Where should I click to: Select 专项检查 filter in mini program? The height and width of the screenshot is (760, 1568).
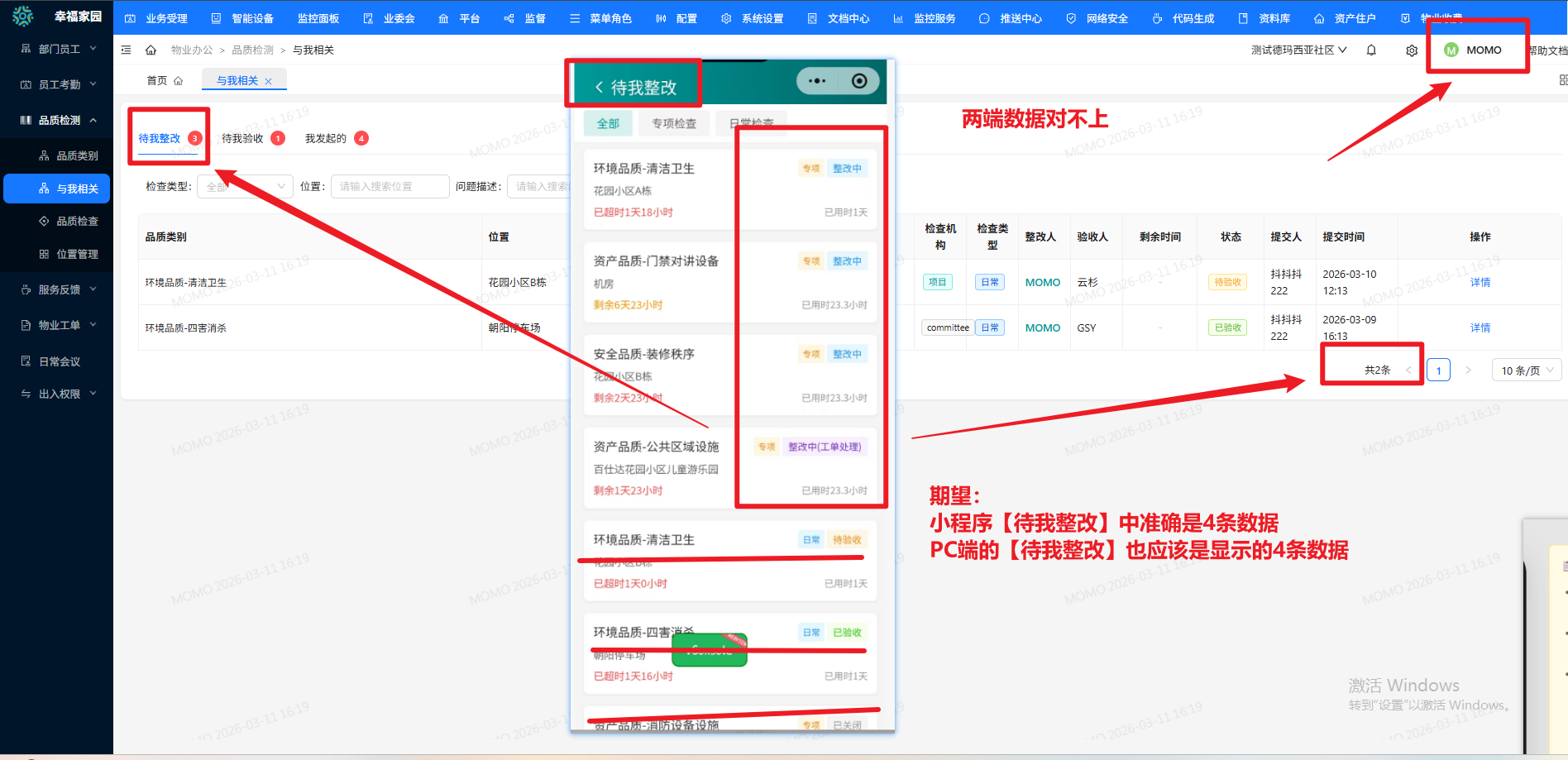673,124
